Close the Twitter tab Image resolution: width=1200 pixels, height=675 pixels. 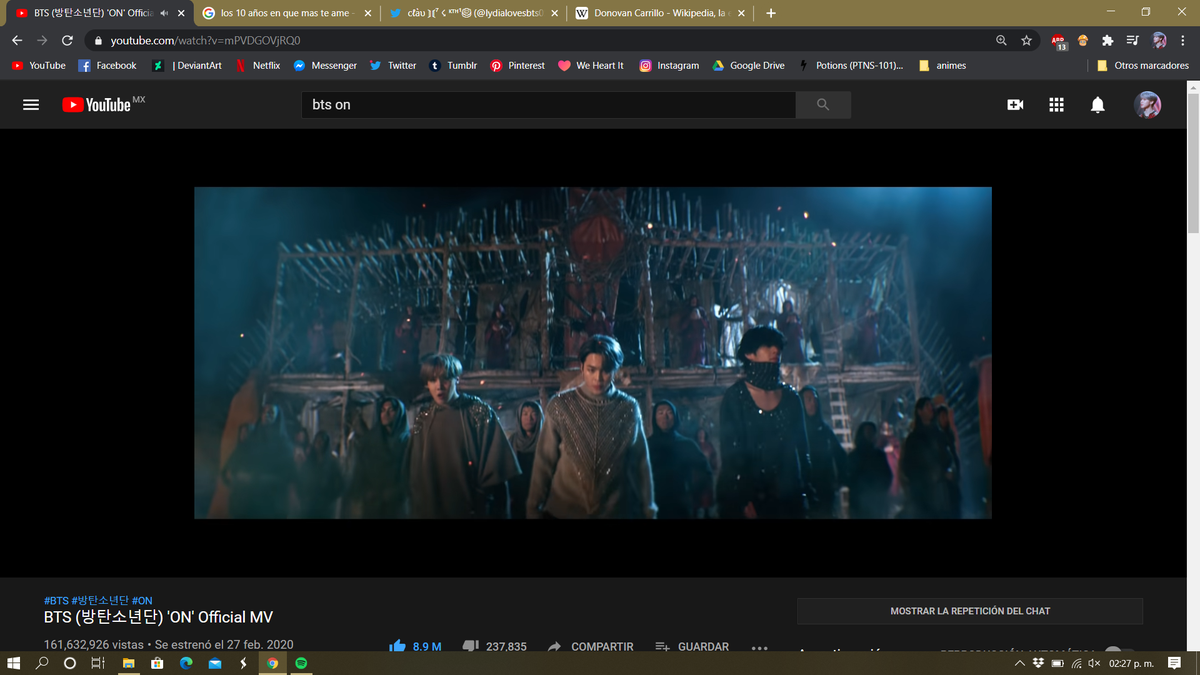(554, 13)
